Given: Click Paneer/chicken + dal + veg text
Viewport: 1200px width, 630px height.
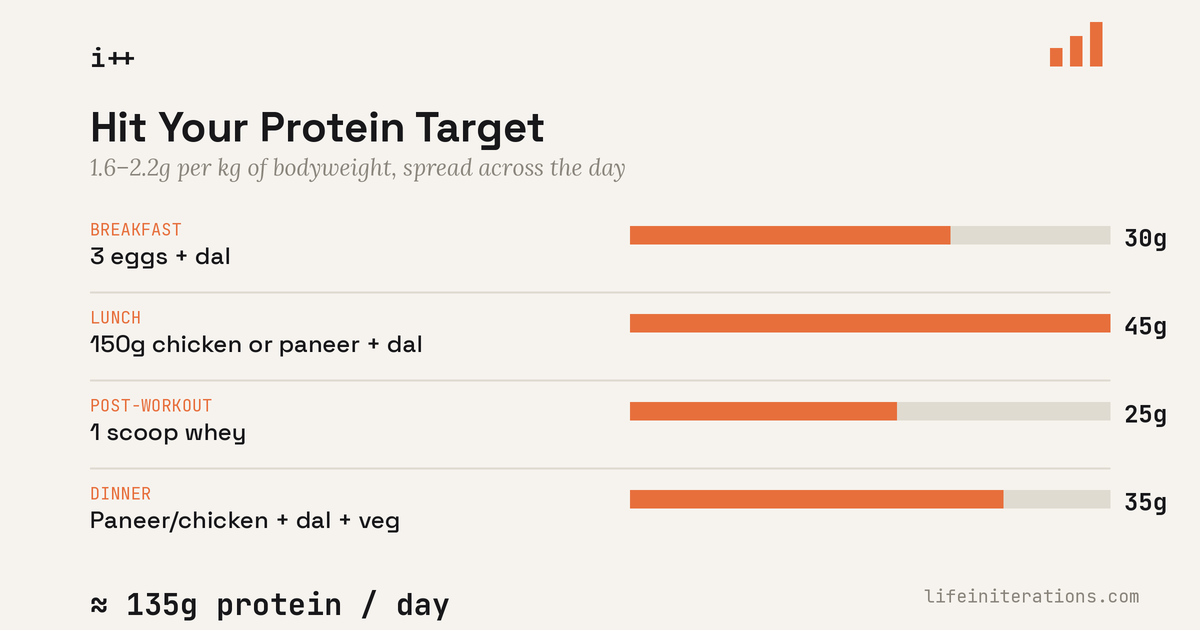Looking at the screenshot, I should coord(245,521).
